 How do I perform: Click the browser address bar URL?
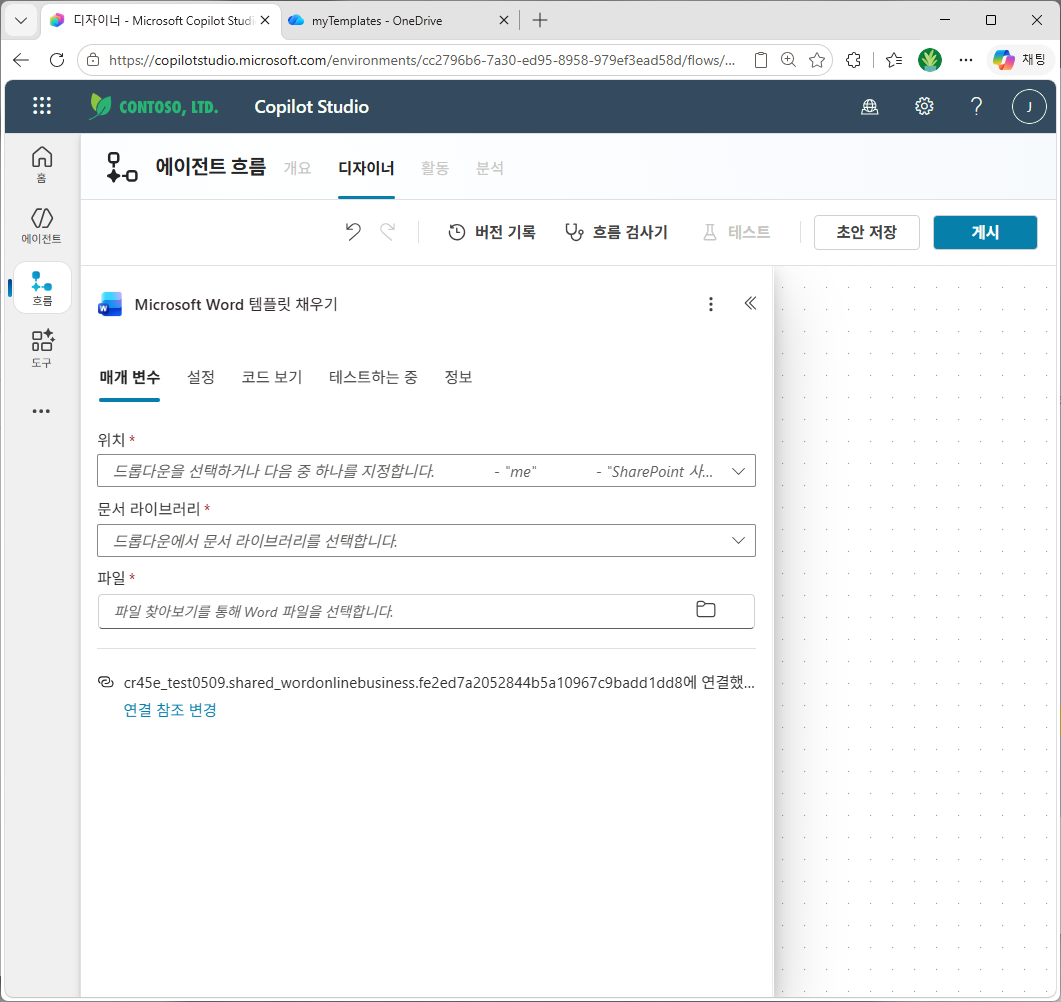click(x=422, y=60)
